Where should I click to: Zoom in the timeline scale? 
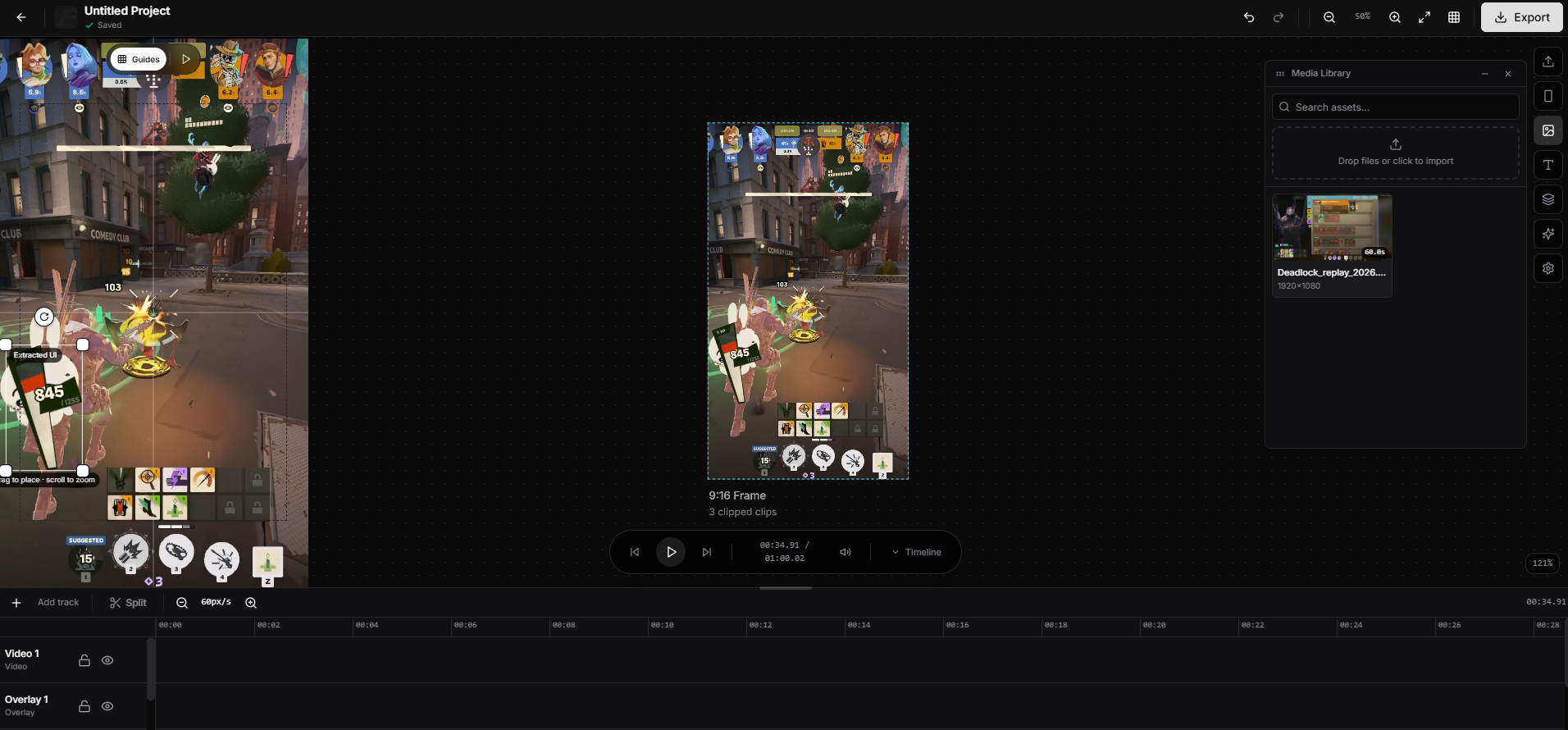[x=251, y=603]
